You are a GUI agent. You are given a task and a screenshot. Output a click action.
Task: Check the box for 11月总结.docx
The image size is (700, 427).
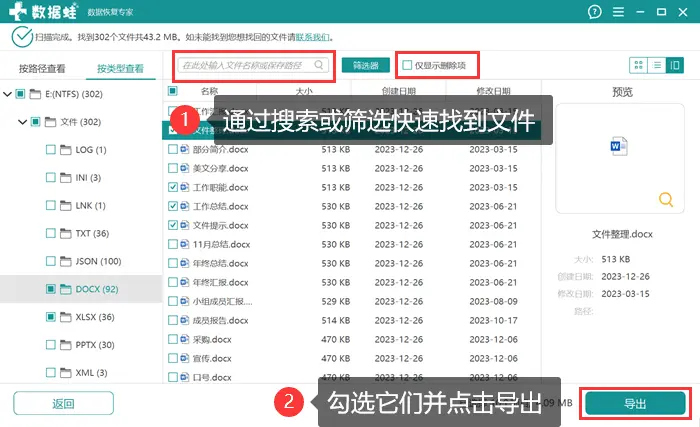point(173,244)
